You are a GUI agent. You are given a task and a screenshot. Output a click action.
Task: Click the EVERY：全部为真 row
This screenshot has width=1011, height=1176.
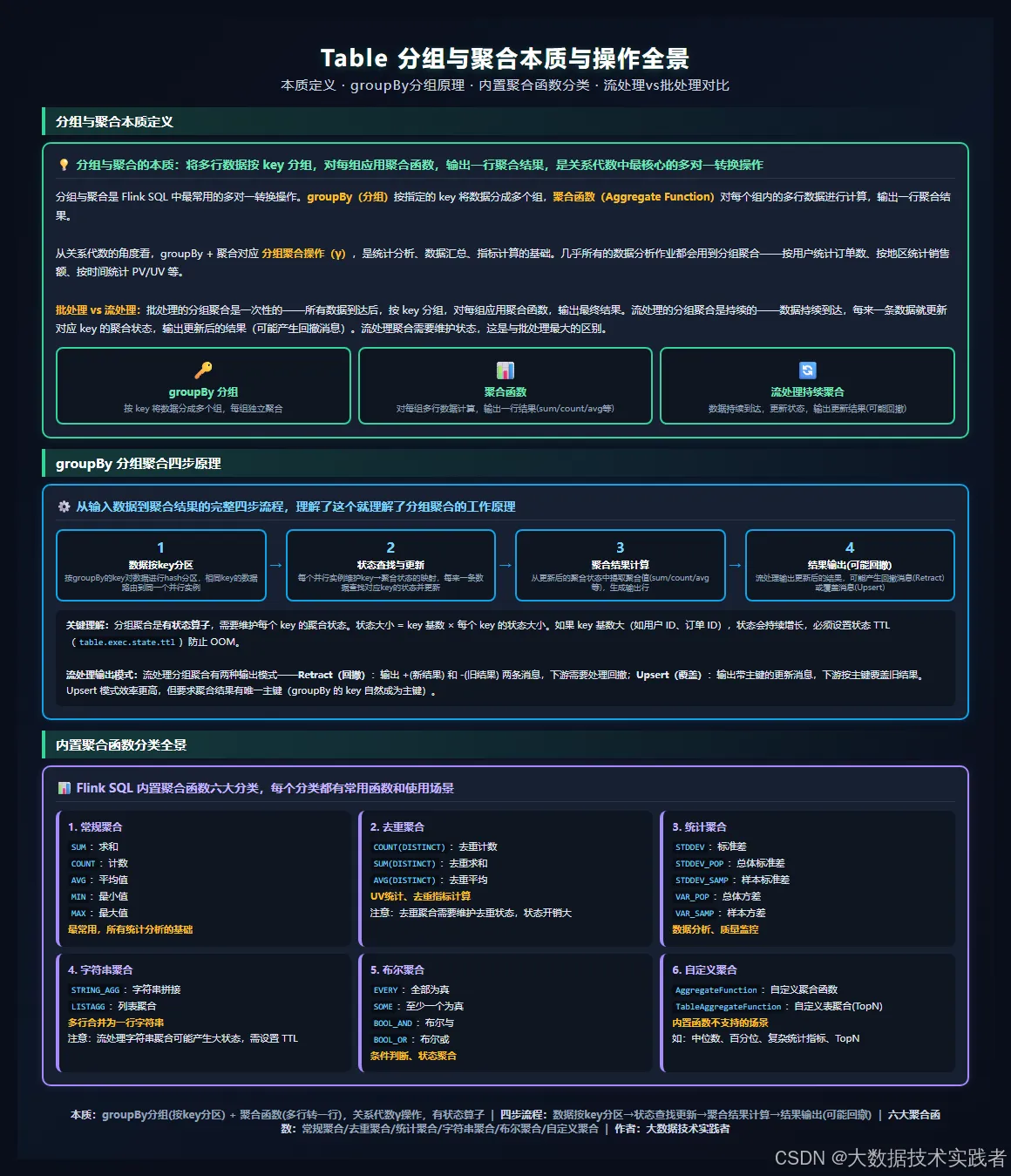tap(411, 990)
